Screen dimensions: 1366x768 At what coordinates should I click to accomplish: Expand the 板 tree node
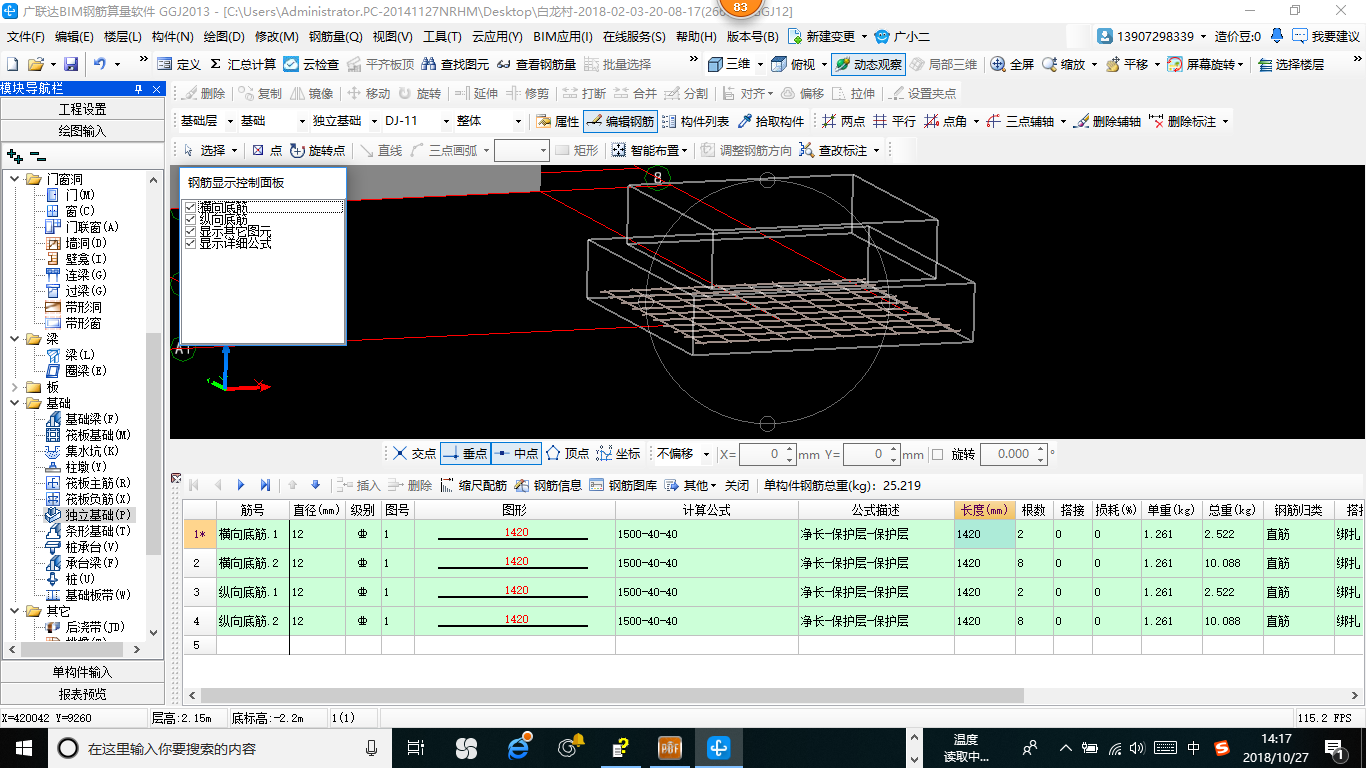point(14,387)
